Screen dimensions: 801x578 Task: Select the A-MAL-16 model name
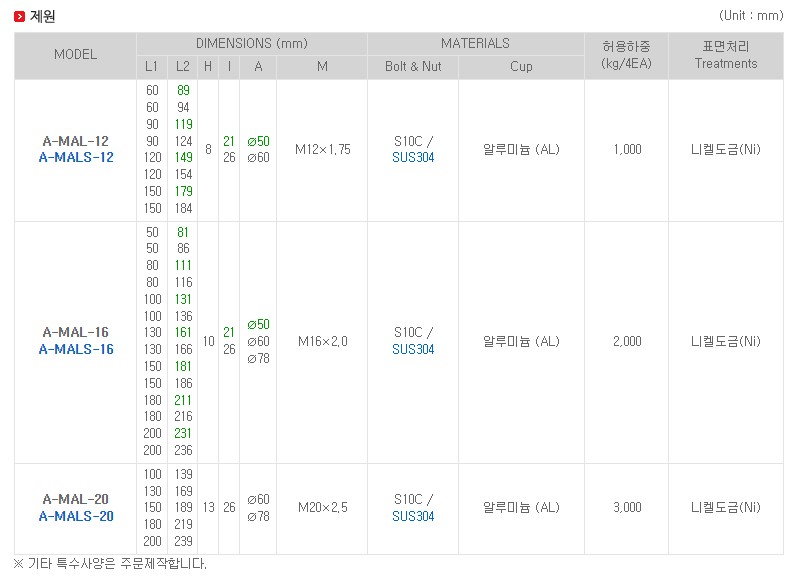tap(76, 332)
